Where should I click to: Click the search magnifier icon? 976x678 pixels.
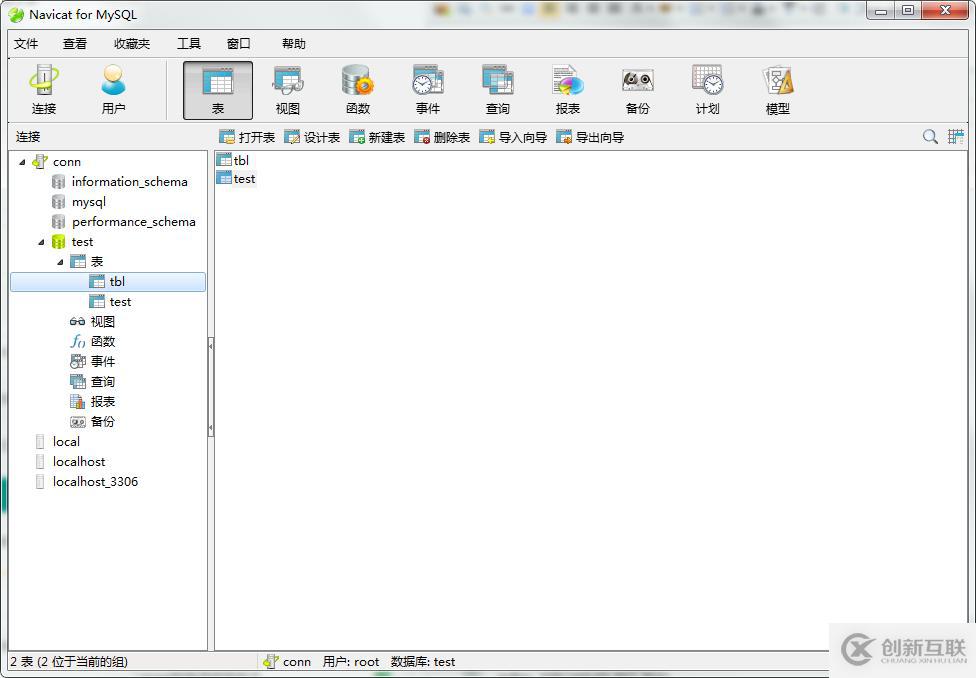pos(930,137)
